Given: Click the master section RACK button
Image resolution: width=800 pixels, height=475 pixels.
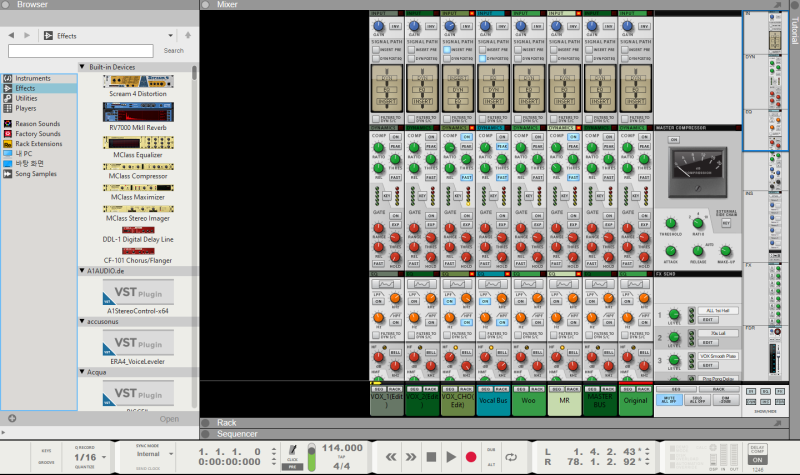Looking at the screenshot, I should coord(718,389).
